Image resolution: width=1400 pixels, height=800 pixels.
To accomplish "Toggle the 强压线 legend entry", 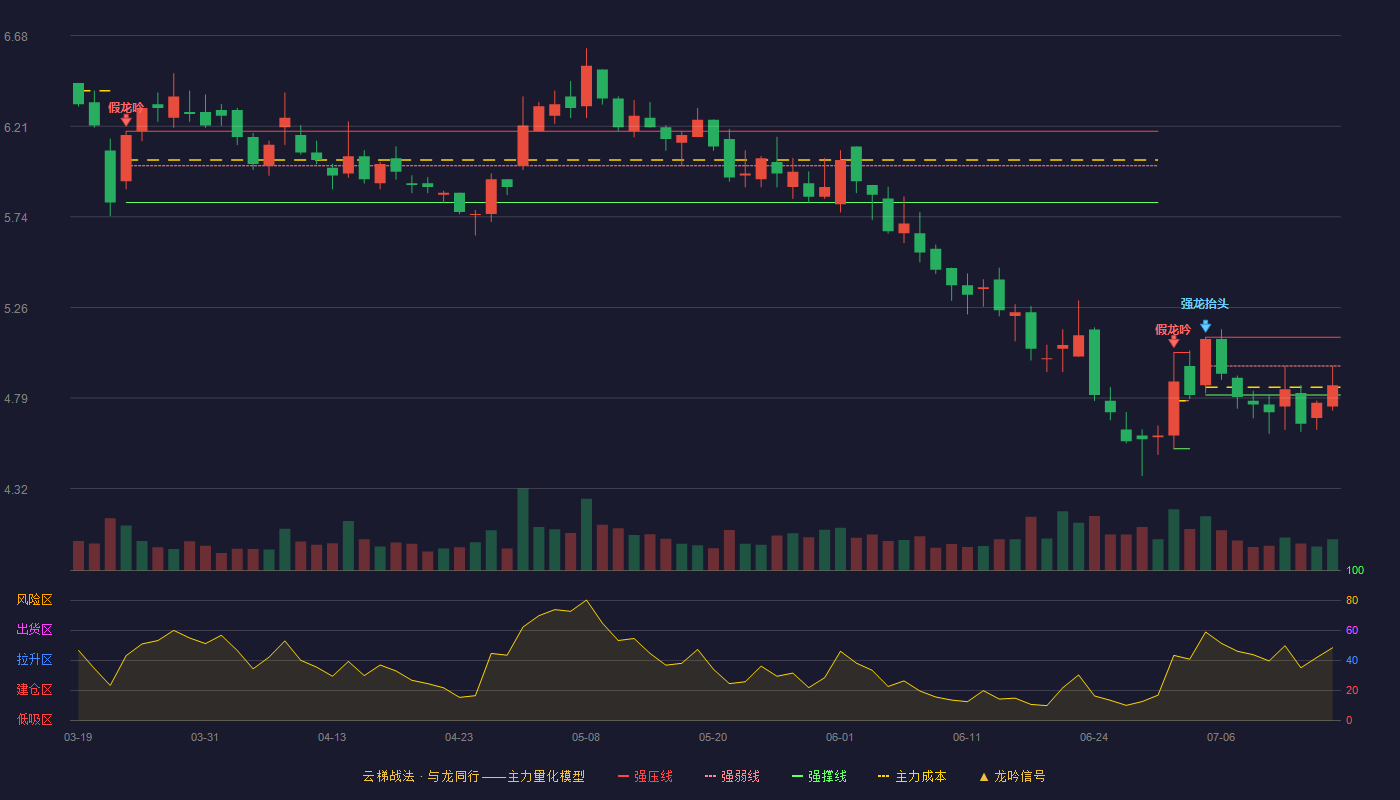I will coord(645,776).
